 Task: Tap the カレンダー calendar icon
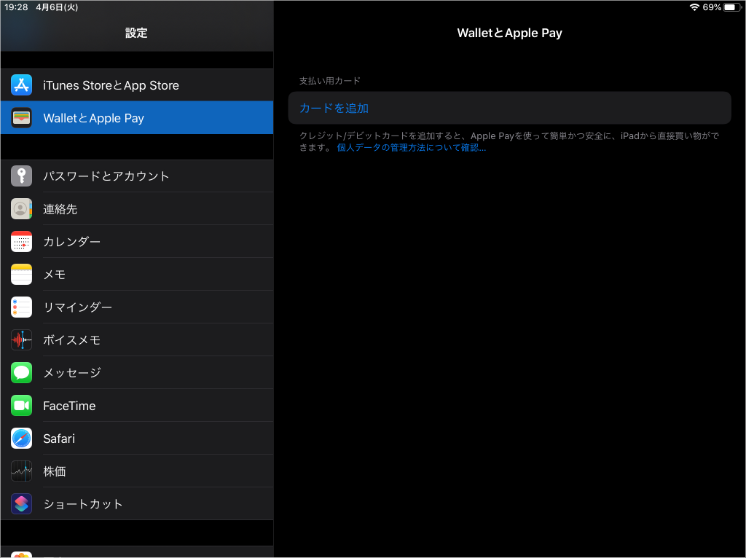(22, 242)
